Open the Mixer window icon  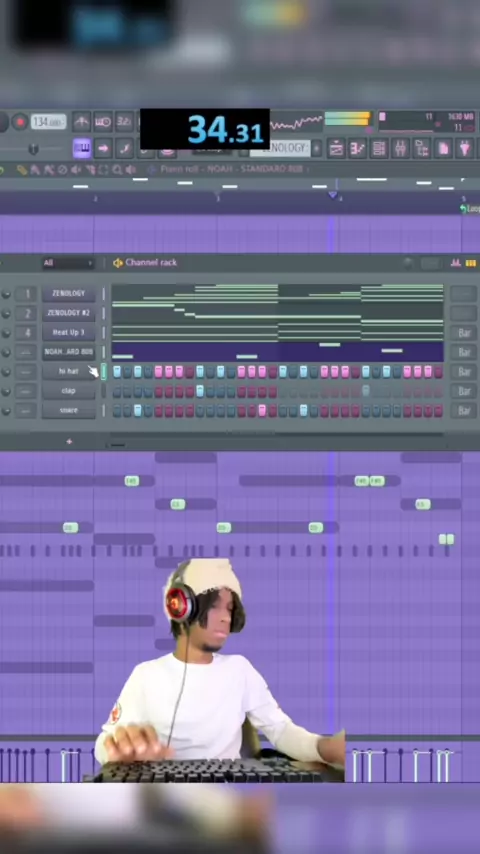pyautogui.click(x=400, y=148)
